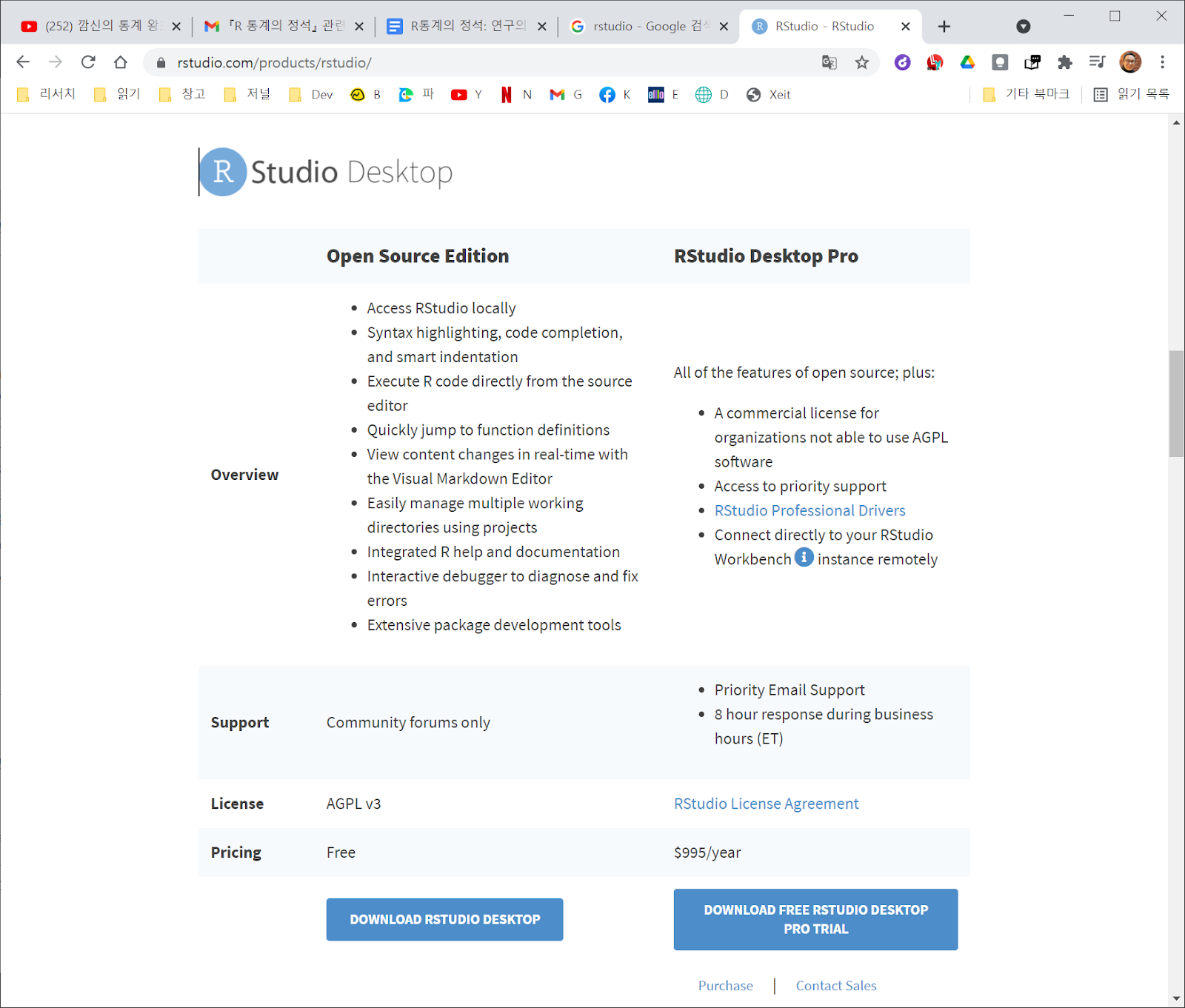
Task: Click the RStudio R logo circle
Action: (x=223, y=172)
